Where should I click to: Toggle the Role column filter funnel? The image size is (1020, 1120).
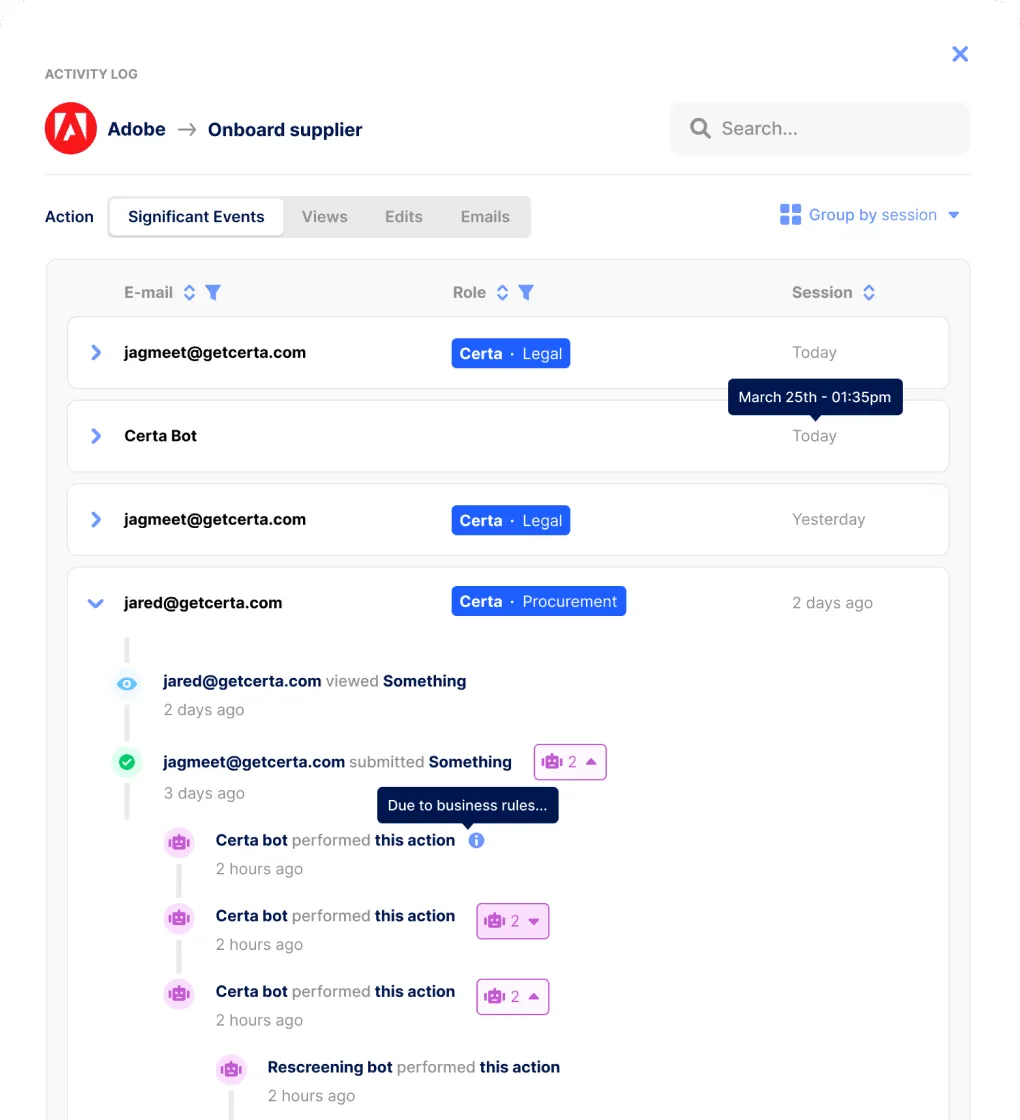coord(527,292)
